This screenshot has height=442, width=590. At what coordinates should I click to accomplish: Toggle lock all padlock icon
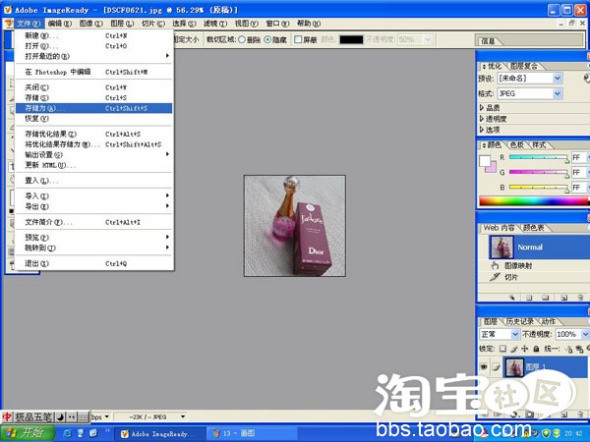tap(536, 349)
